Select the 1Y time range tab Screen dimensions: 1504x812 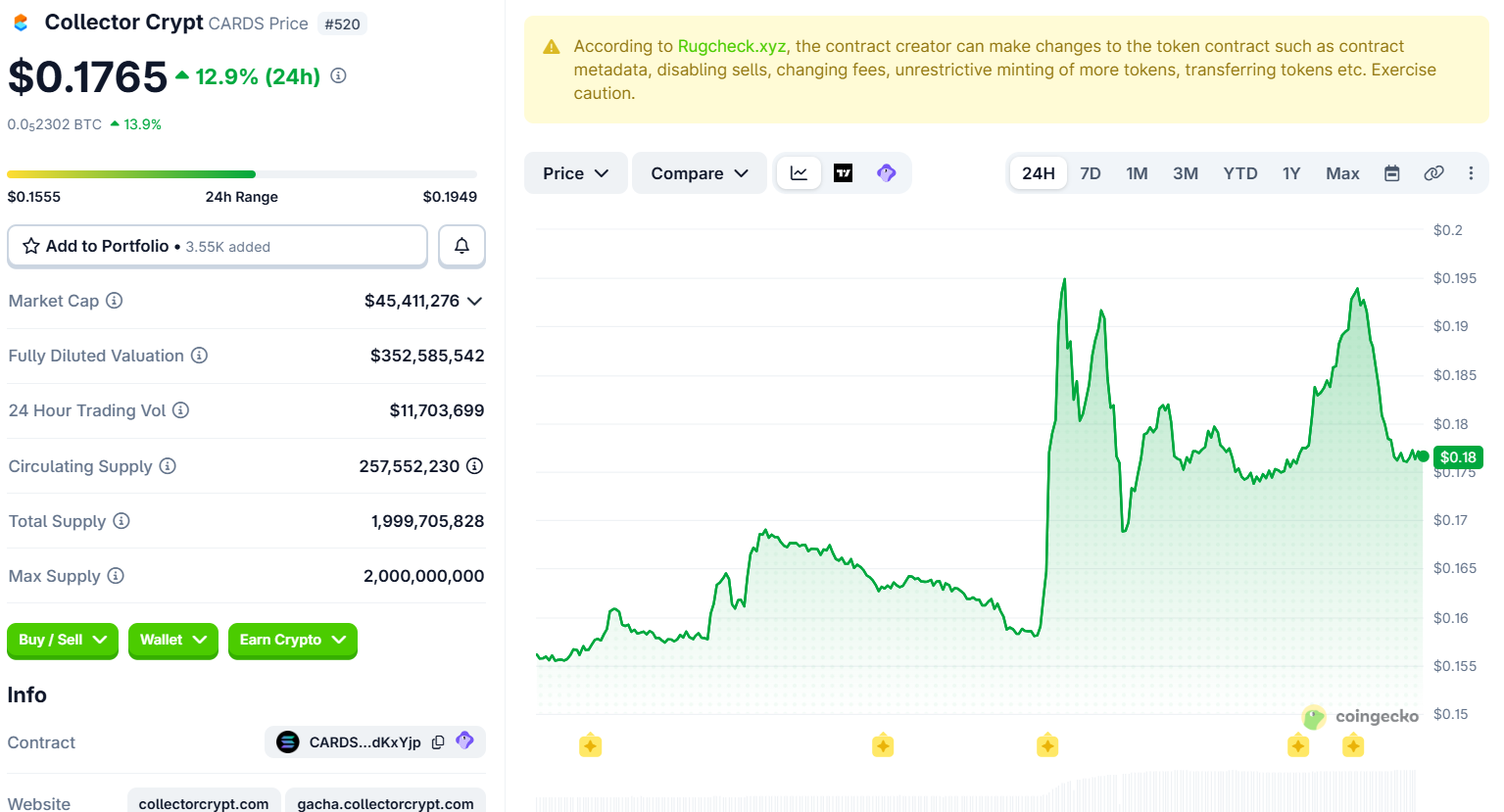pyautogui.click(x=1291, y=173)
